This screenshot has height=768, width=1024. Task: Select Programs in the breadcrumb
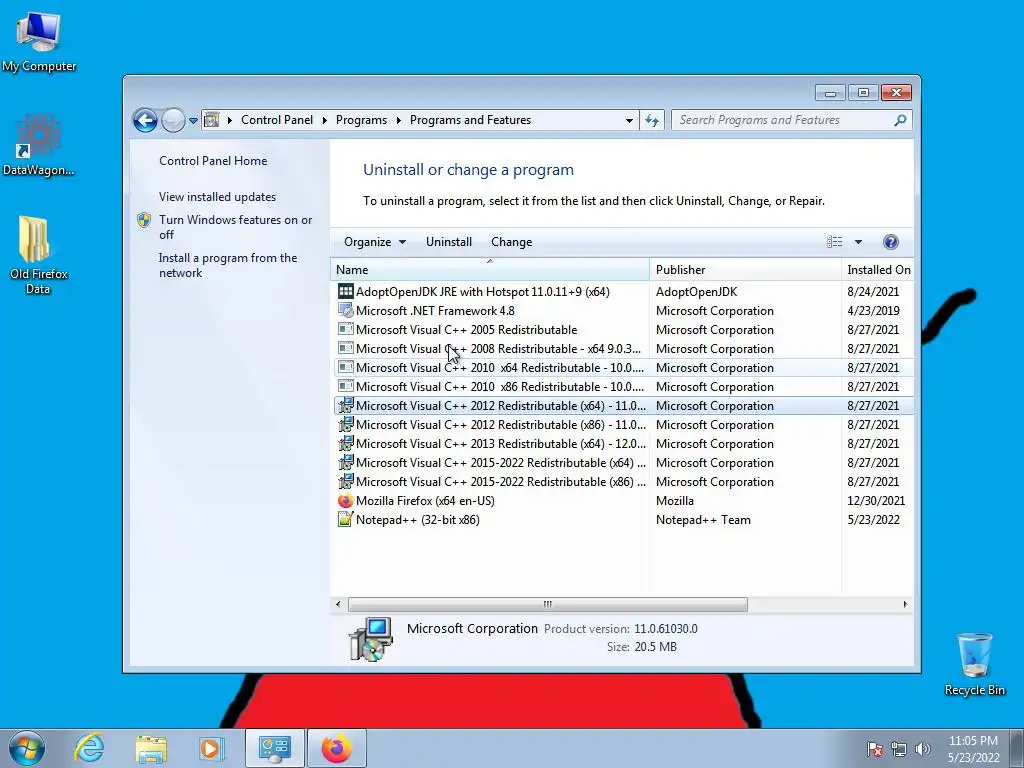pyautogui.click(x=361, y=120)
